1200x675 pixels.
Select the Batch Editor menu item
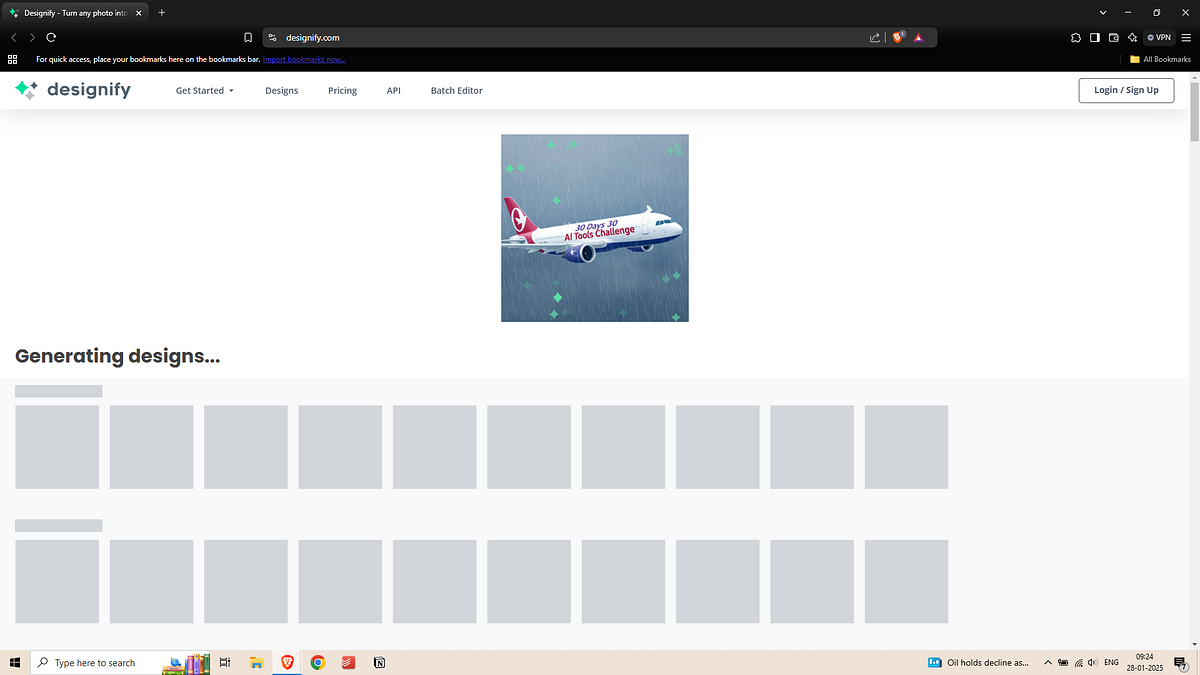tap(456, 90)
